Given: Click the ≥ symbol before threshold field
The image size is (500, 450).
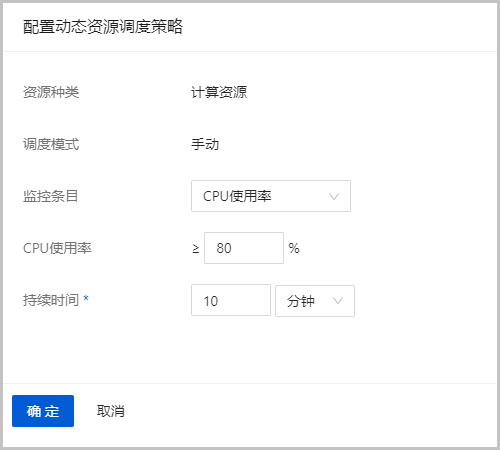Looking at the screenshot, I should coord(196,249).
